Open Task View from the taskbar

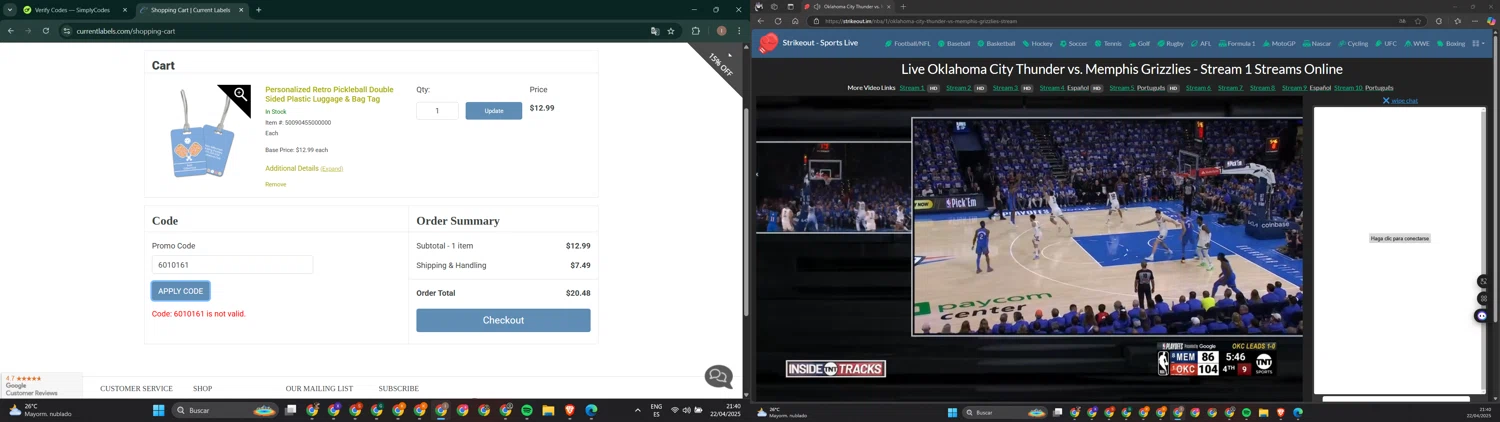click(291, 410)
